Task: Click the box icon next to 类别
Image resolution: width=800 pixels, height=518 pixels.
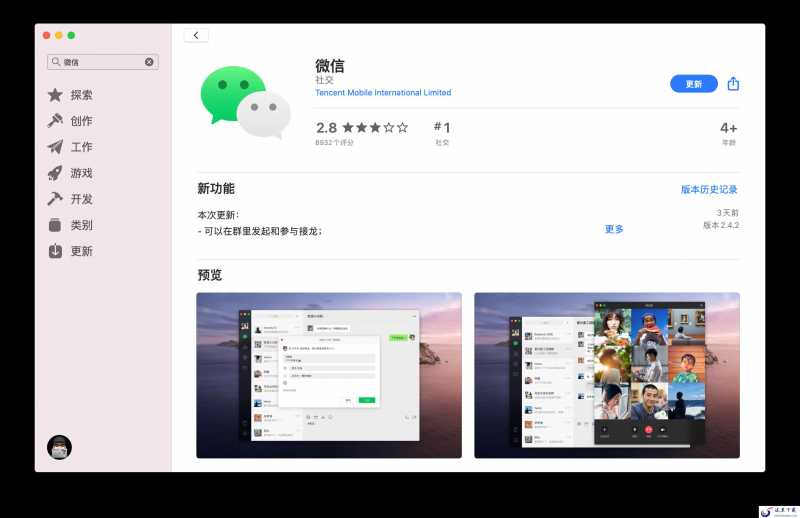Action: pyautogui.click(x=55, y=225)
